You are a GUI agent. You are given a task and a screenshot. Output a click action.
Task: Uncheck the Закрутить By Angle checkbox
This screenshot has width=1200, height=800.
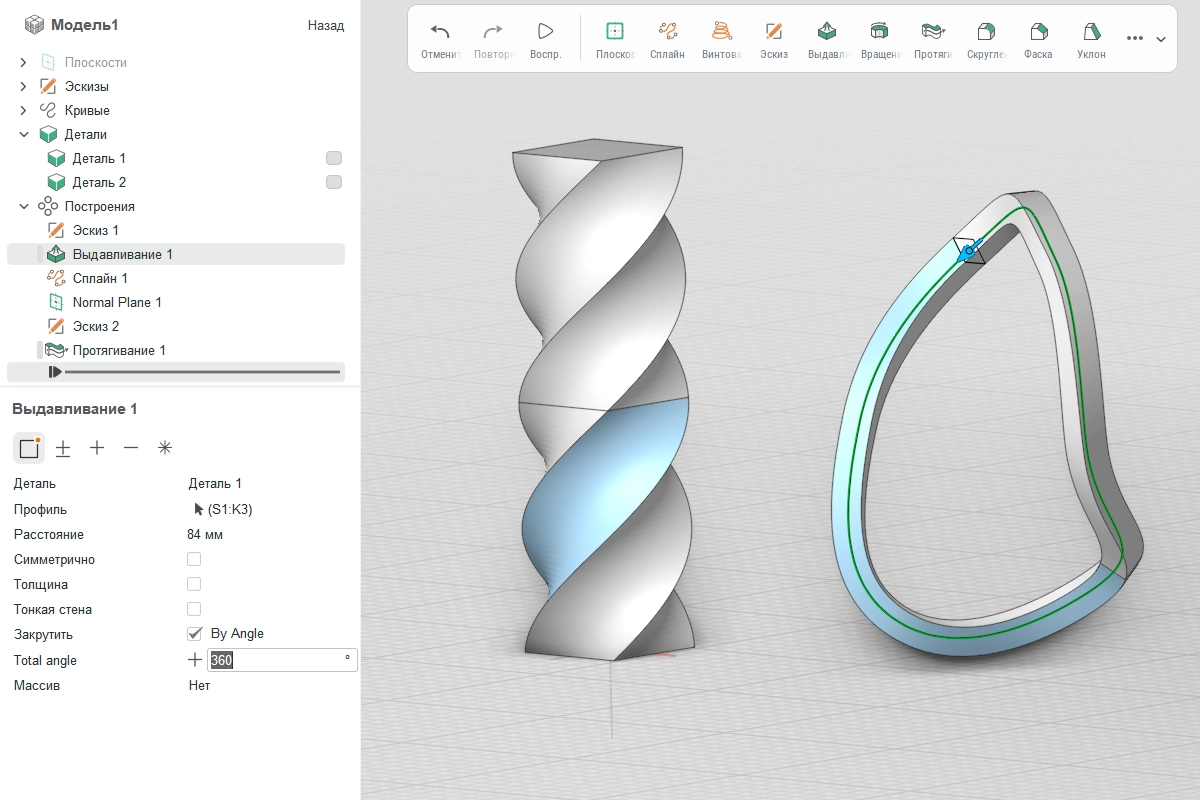(194, 634)
